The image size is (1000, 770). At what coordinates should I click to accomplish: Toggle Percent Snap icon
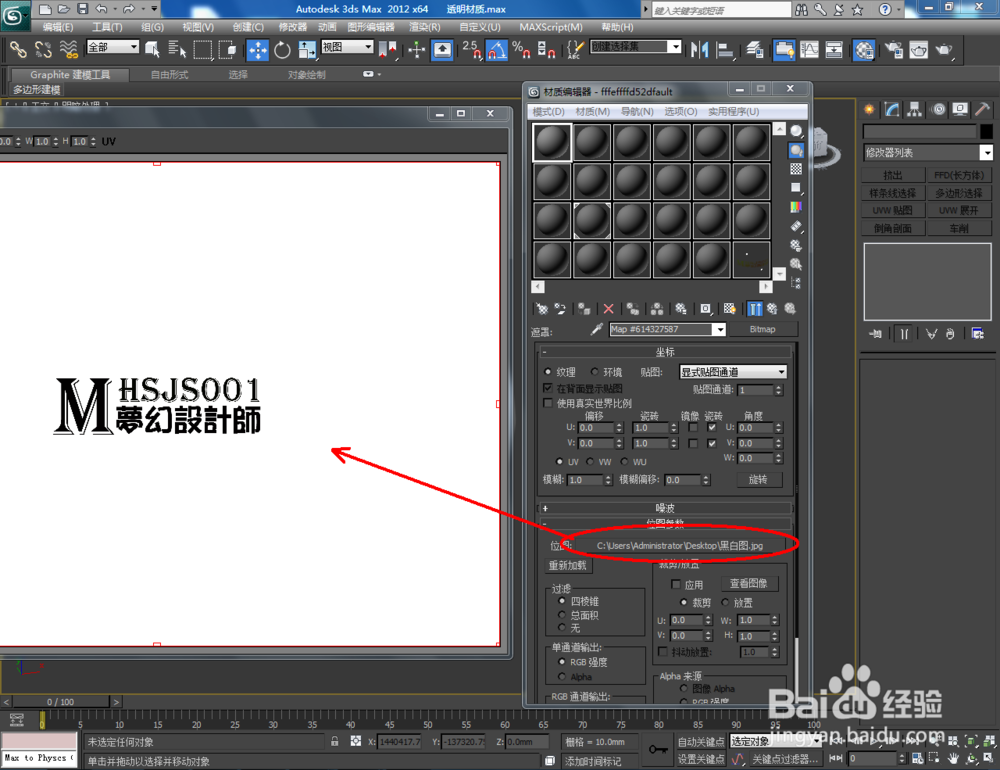(521, 50)
